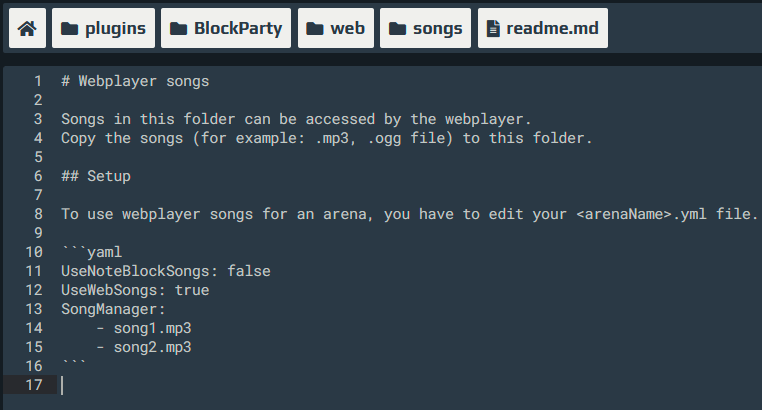This screenshot has width=762, height=410.
Task: Click the file icon beside readme.md
Action: (493, 29)
